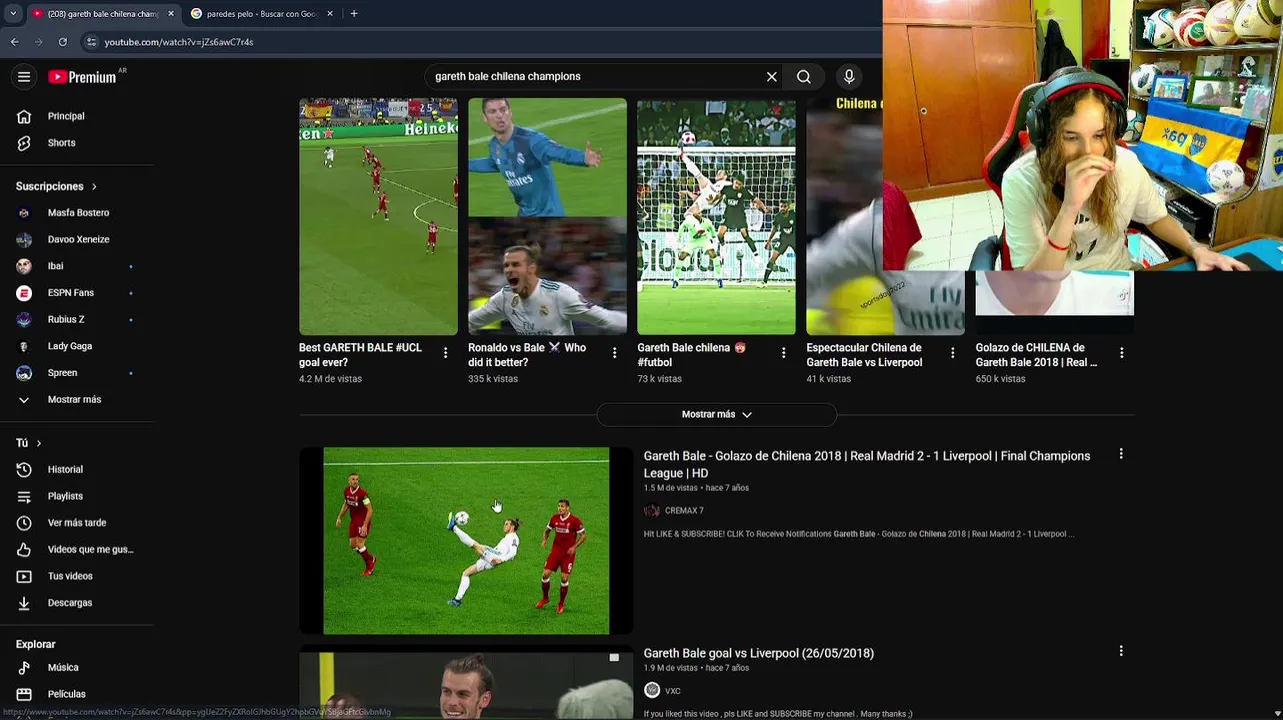Open options for Espectacular Chilena short

point(953,353)
